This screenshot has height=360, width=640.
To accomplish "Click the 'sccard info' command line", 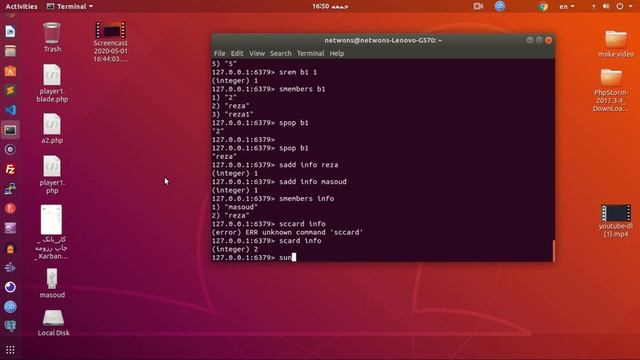I will click(269, 224).
